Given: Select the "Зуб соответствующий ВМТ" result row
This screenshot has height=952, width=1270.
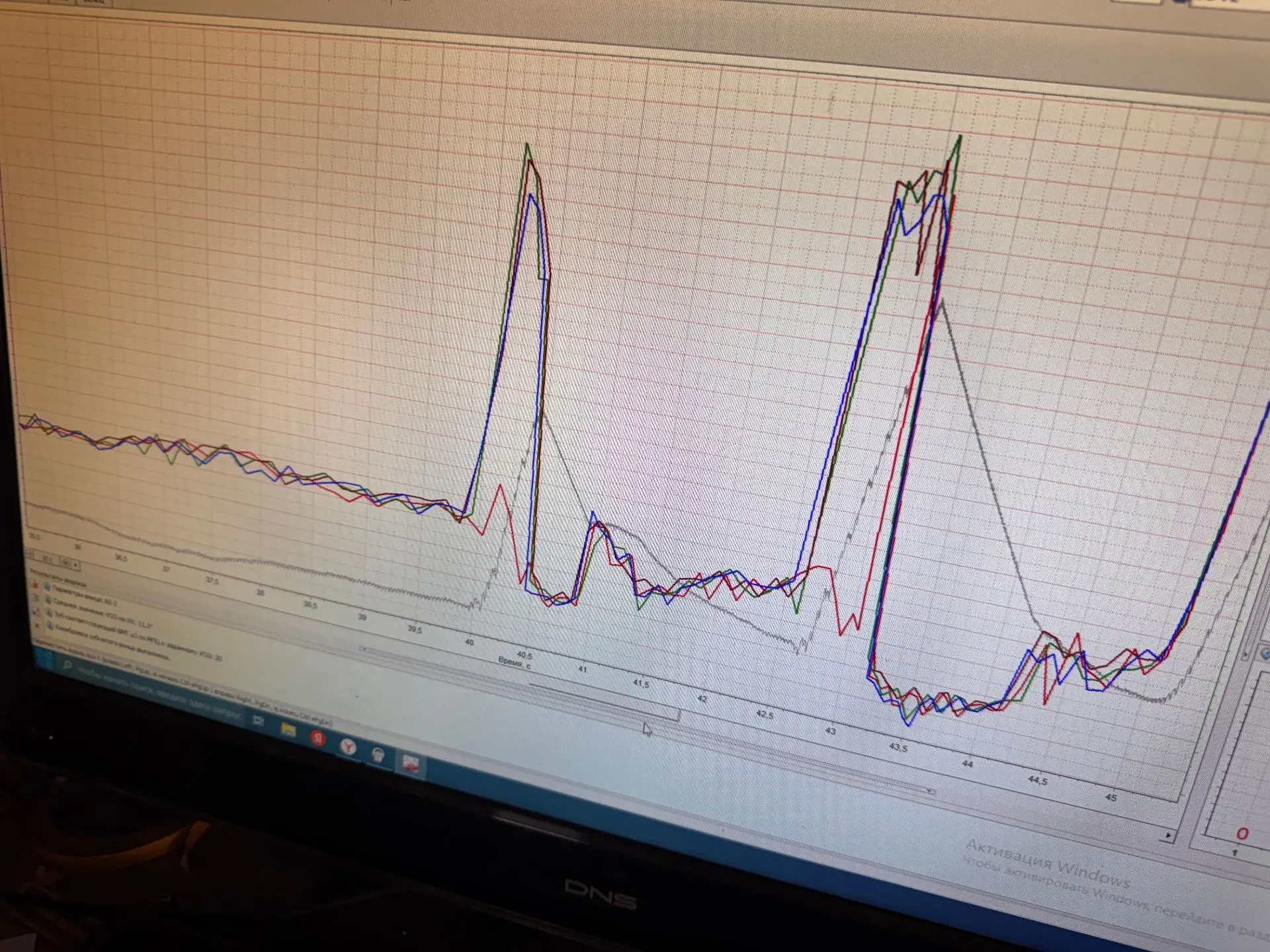Looking at the screenshot, I should [x=138, y=636].
